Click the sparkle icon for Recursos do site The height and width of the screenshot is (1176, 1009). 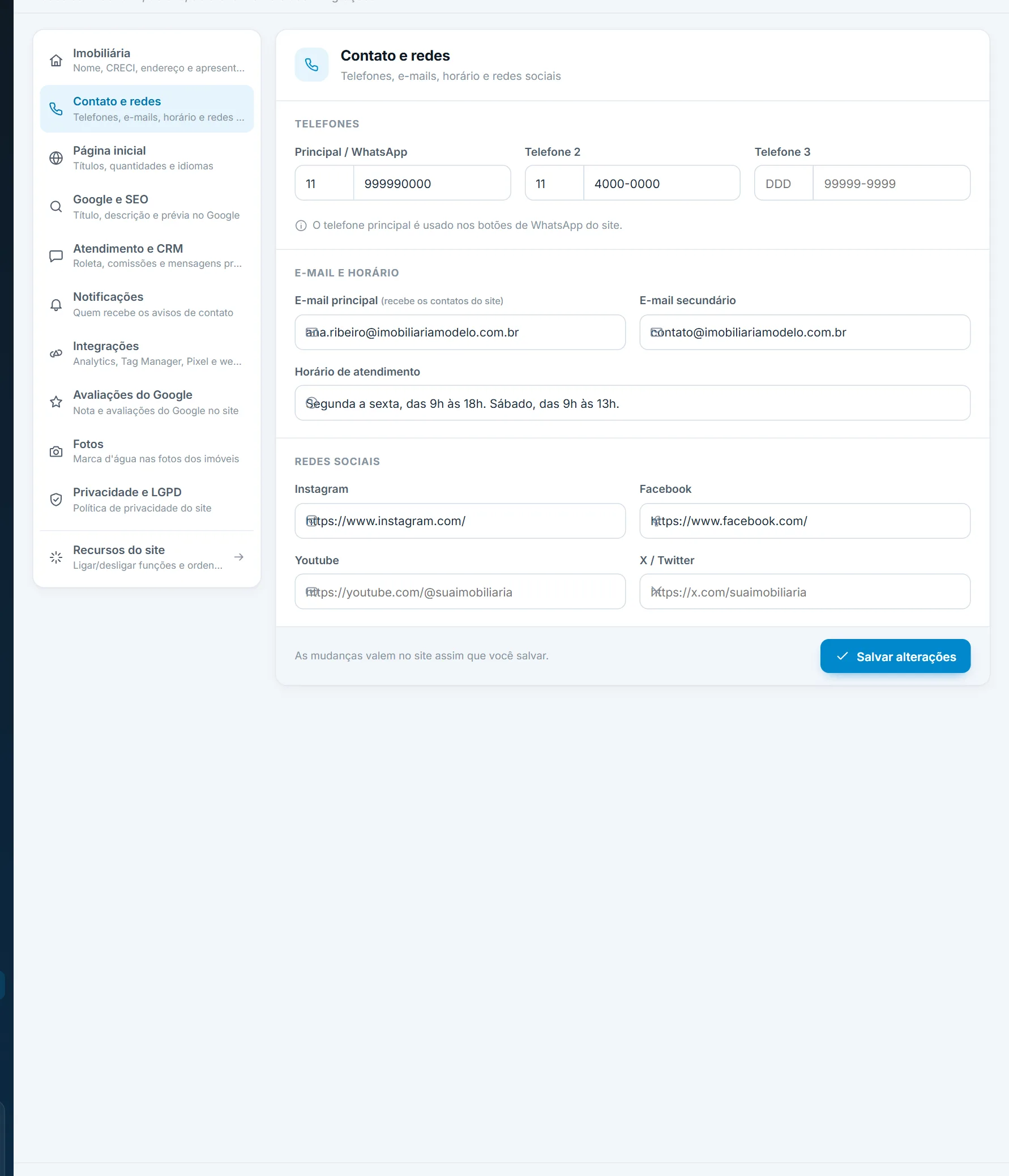click(55, 557)
